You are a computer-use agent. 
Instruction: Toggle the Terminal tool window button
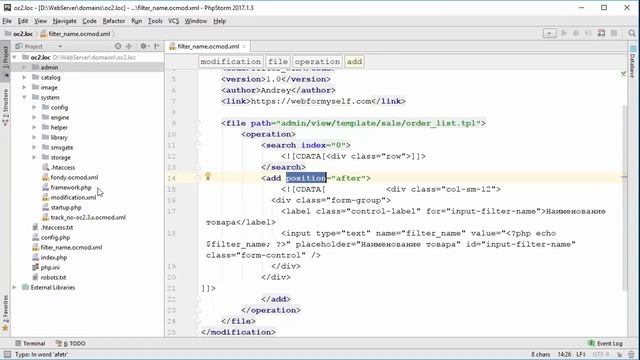tap(30, 343)
